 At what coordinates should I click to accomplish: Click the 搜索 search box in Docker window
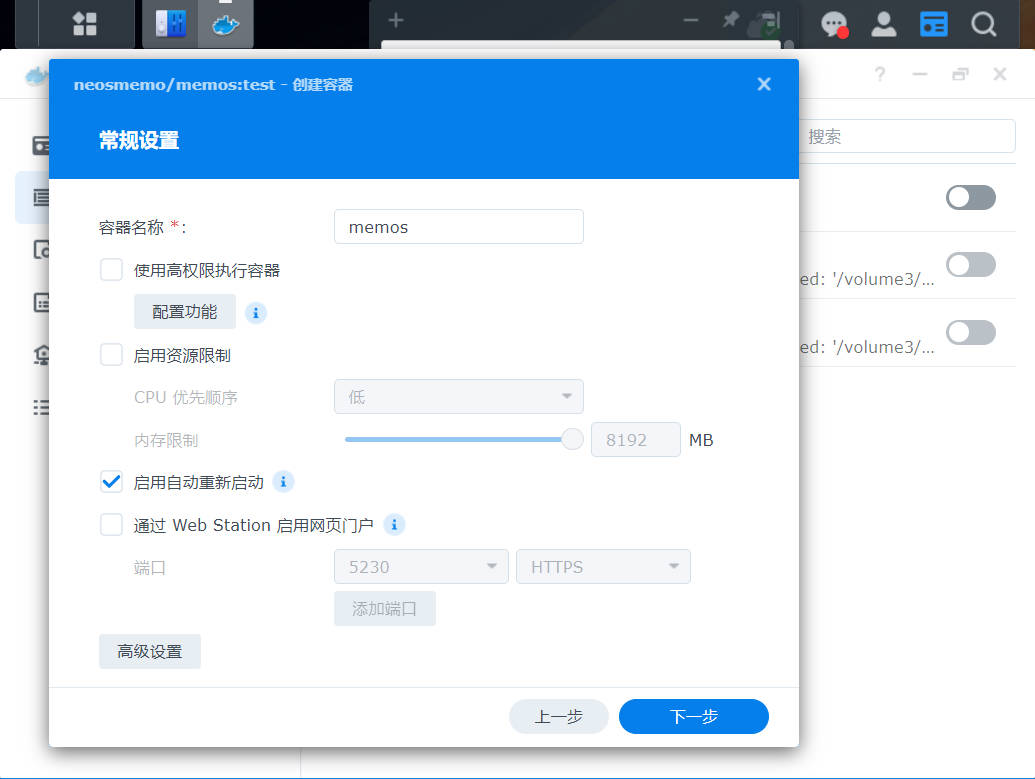[x=907, y=136]
